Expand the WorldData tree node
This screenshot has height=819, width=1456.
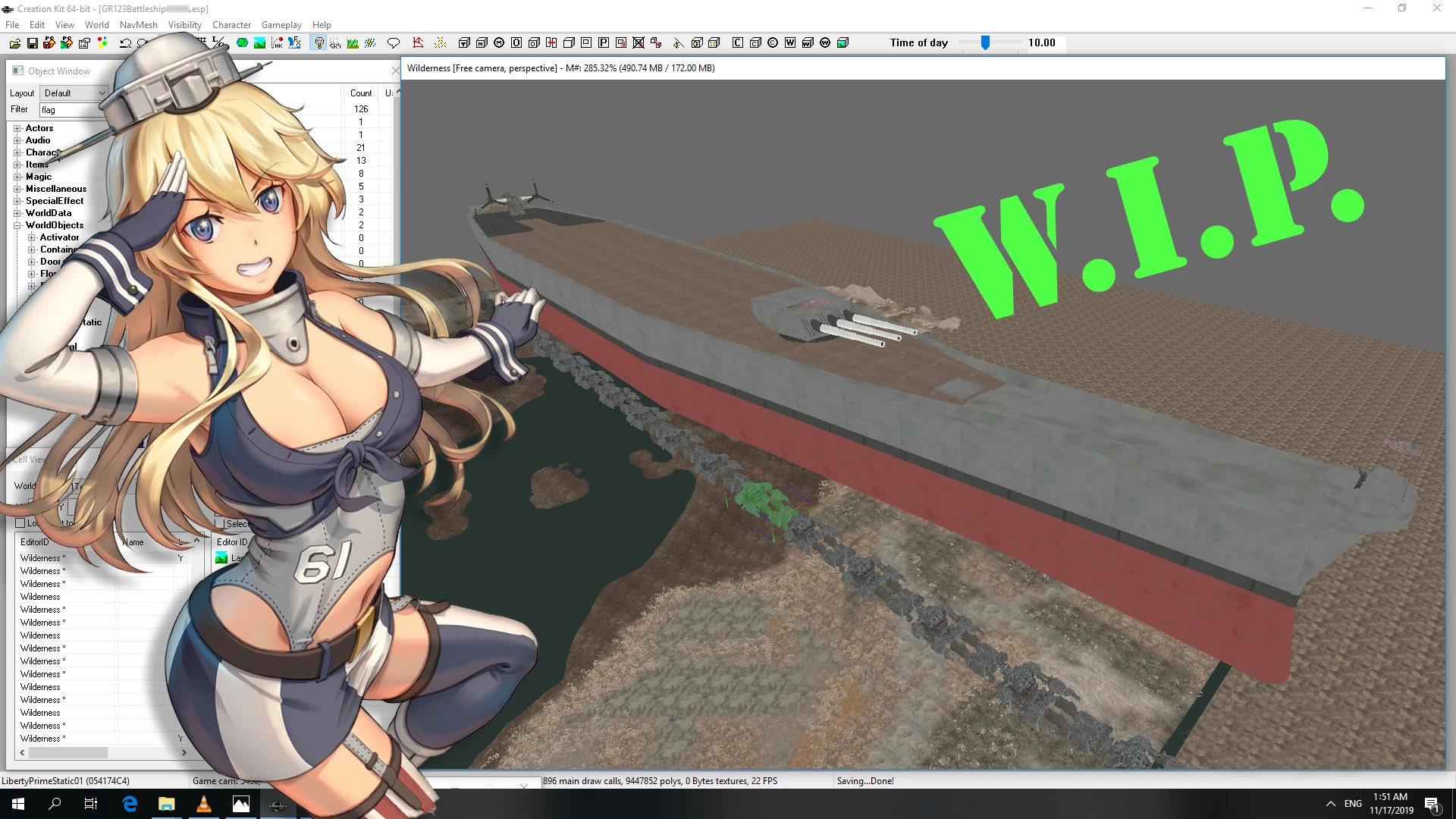point(17,214)
